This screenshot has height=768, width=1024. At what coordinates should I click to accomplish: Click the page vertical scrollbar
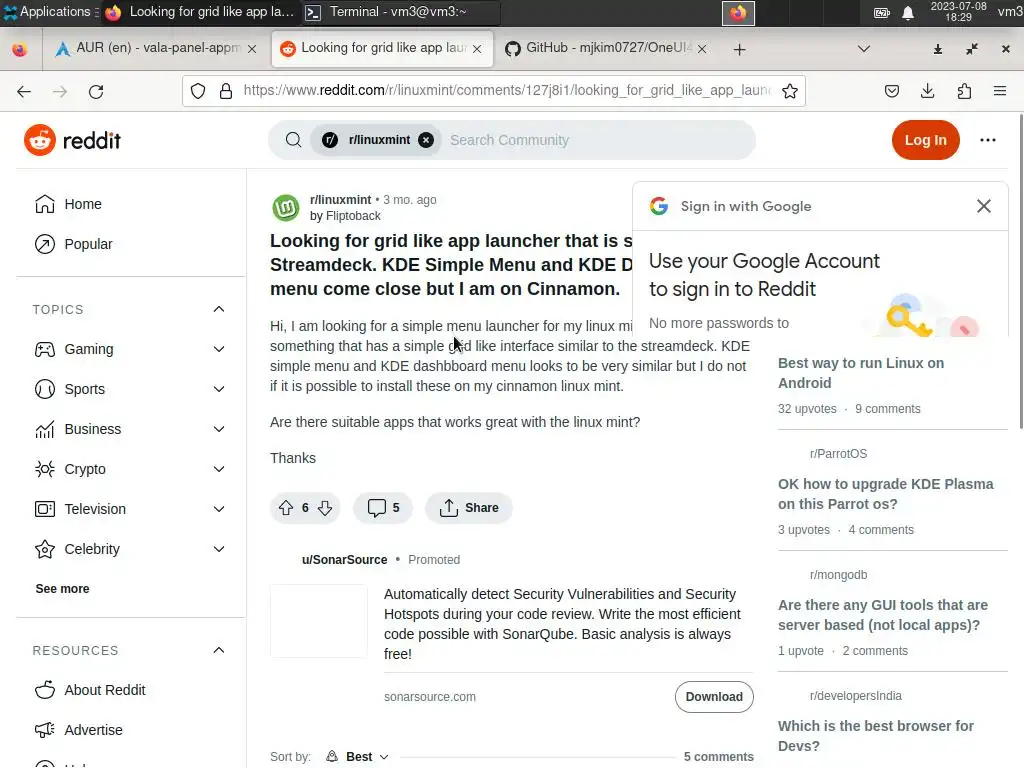[x=1020, y=271]
